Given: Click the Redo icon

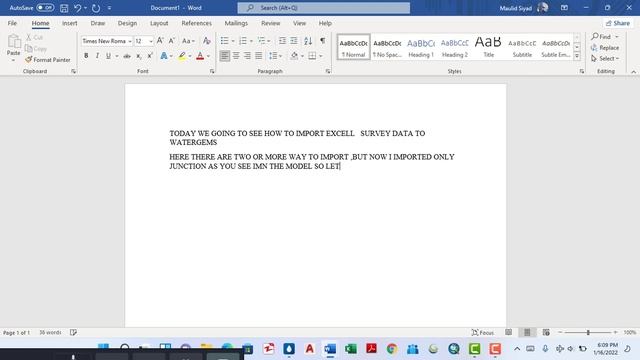Looking at the screenshot, I should tap(96, 8).
